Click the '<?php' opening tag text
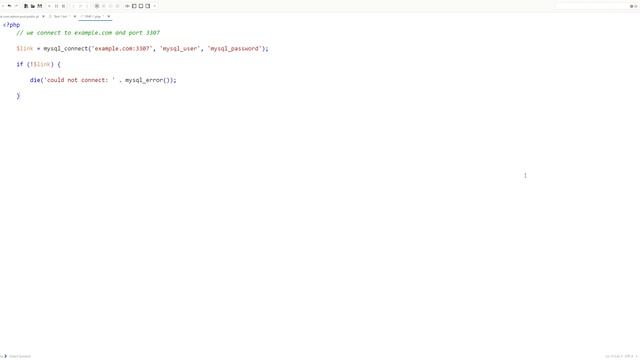This screenshot has height=360, width=640. click(x=11, y=25)
